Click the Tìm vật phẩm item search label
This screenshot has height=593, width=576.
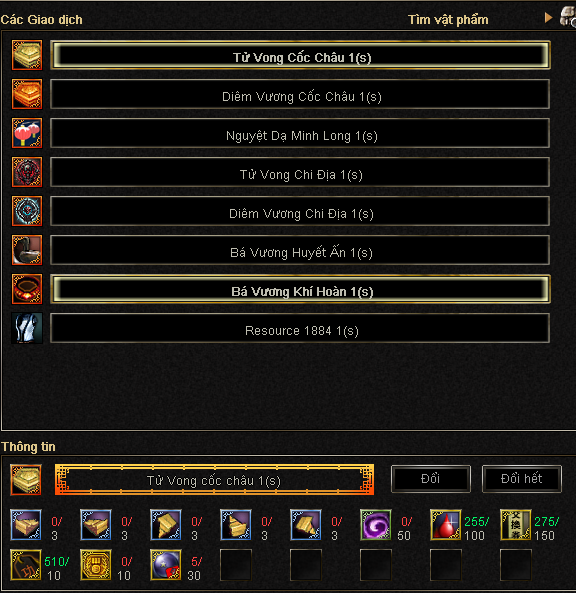[448, 20]
